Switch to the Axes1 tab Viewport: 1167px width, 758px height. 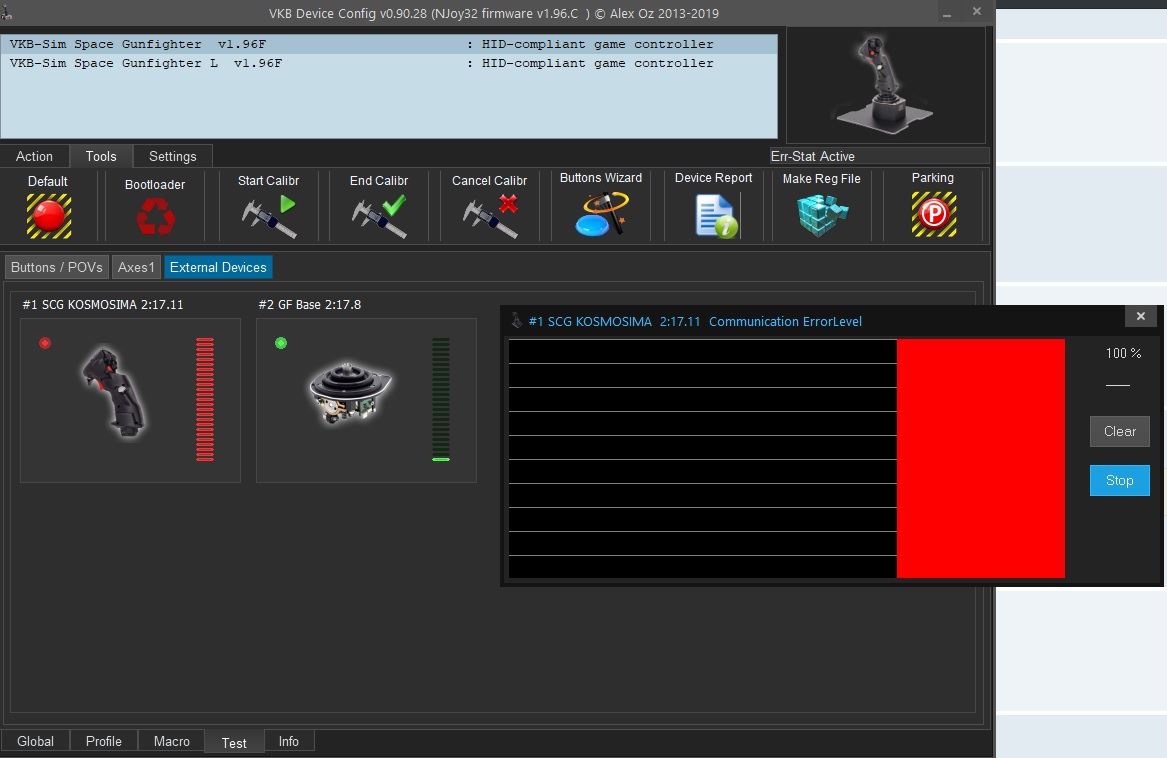click(x=136, y=267)
